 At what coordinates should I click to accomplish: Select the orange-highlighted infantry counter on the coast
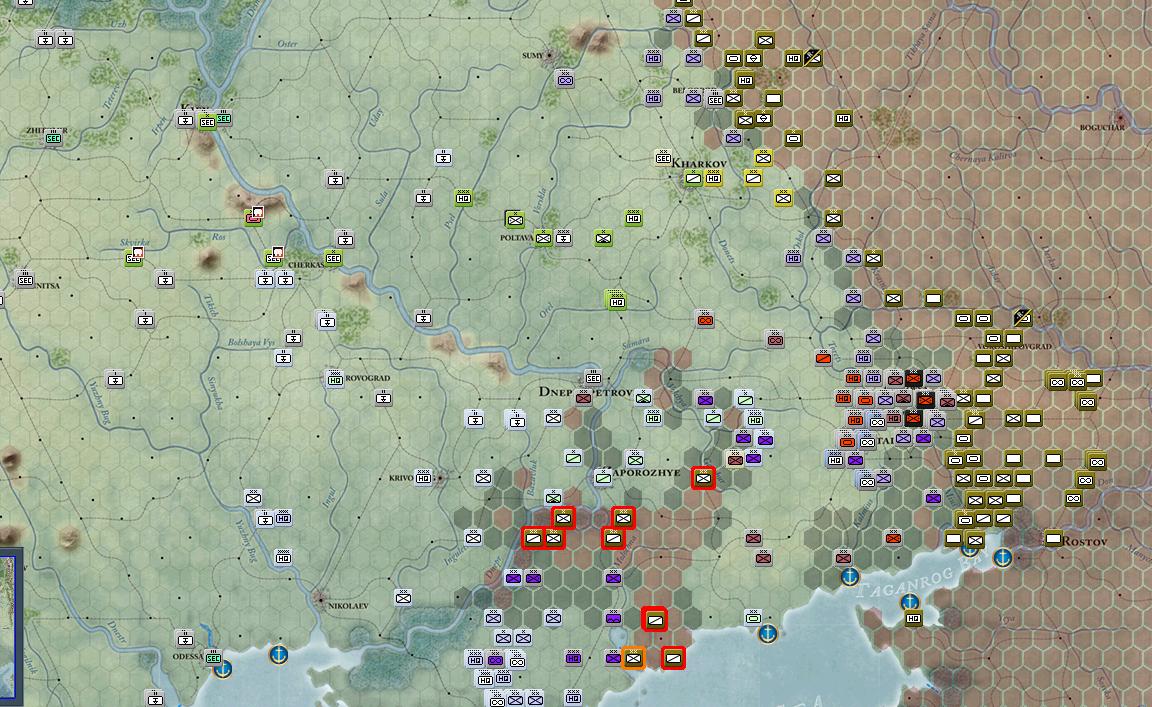coord(633,658)
